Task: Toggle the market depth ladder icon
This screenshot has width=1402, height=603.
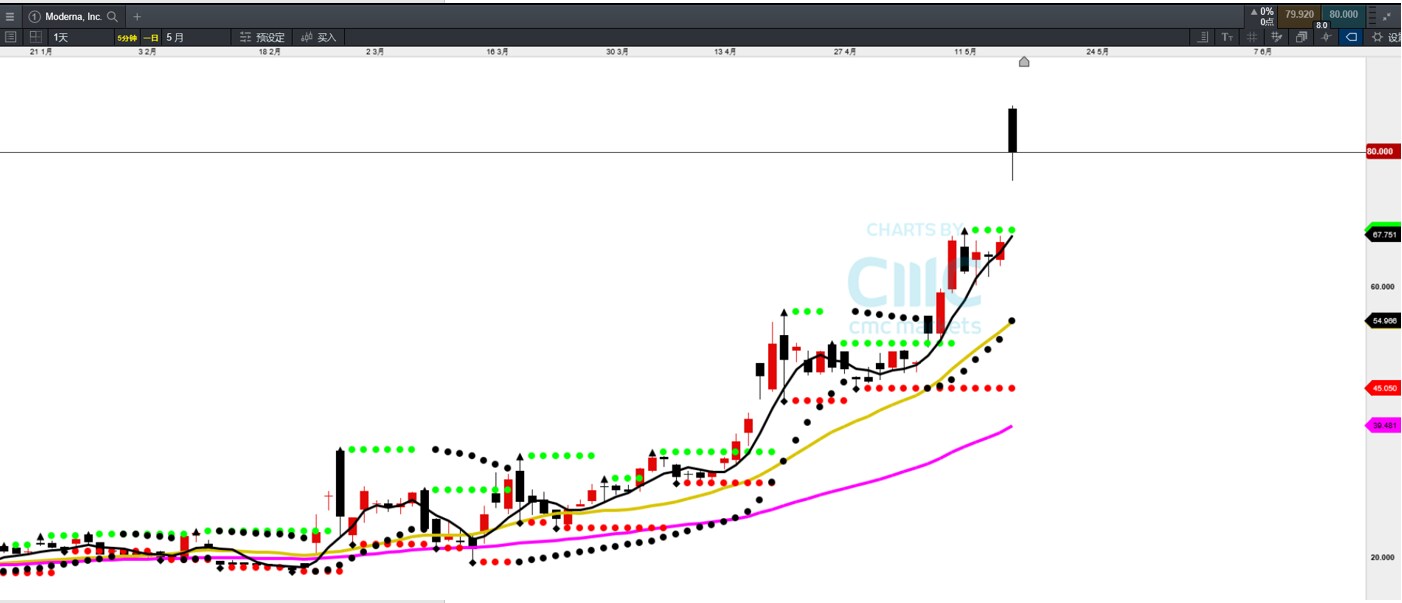Action: (1370, 16)
